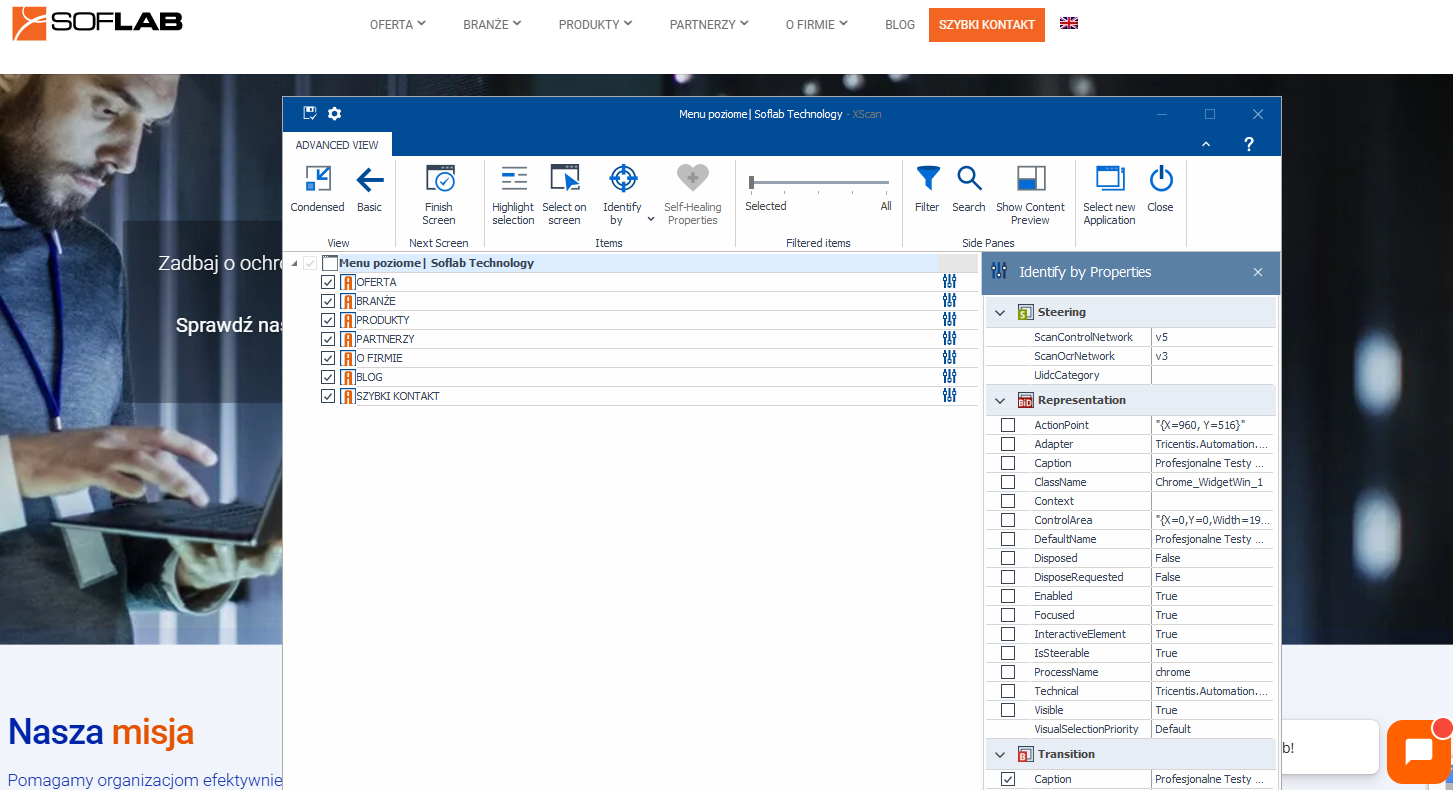The width and height of the screenshot is (1453, 790).
Task: Open Self-Healing Properties heart icon
Action: pos(692,179)
